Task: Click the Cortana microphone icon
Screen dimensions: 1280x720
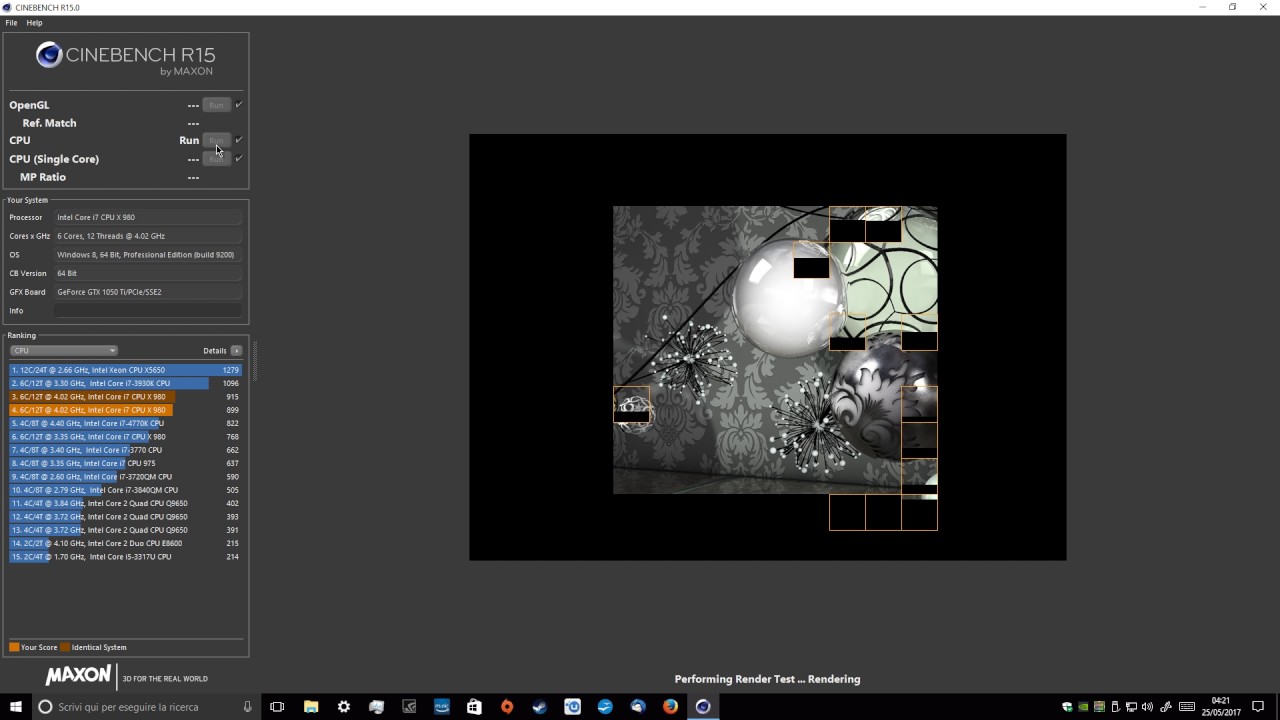Action: 247,707
